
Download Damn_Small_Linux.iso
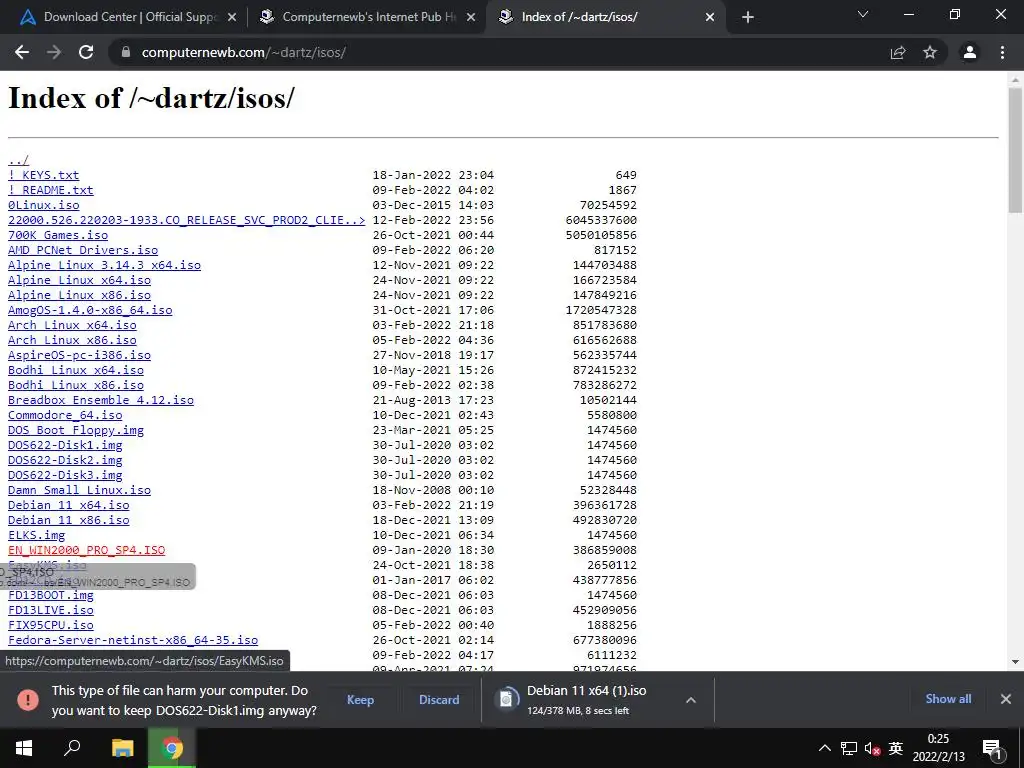(80, 490)
